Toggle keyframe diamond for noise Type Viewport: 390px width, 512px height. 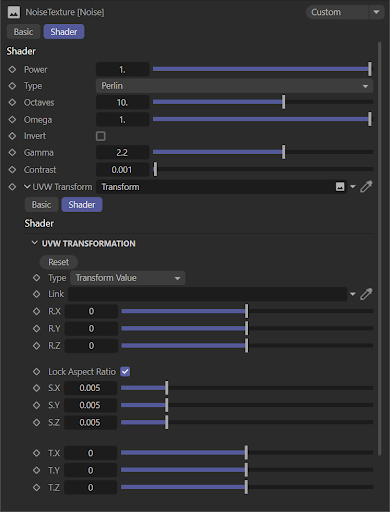pyautogui.click(x=12, y=86)
